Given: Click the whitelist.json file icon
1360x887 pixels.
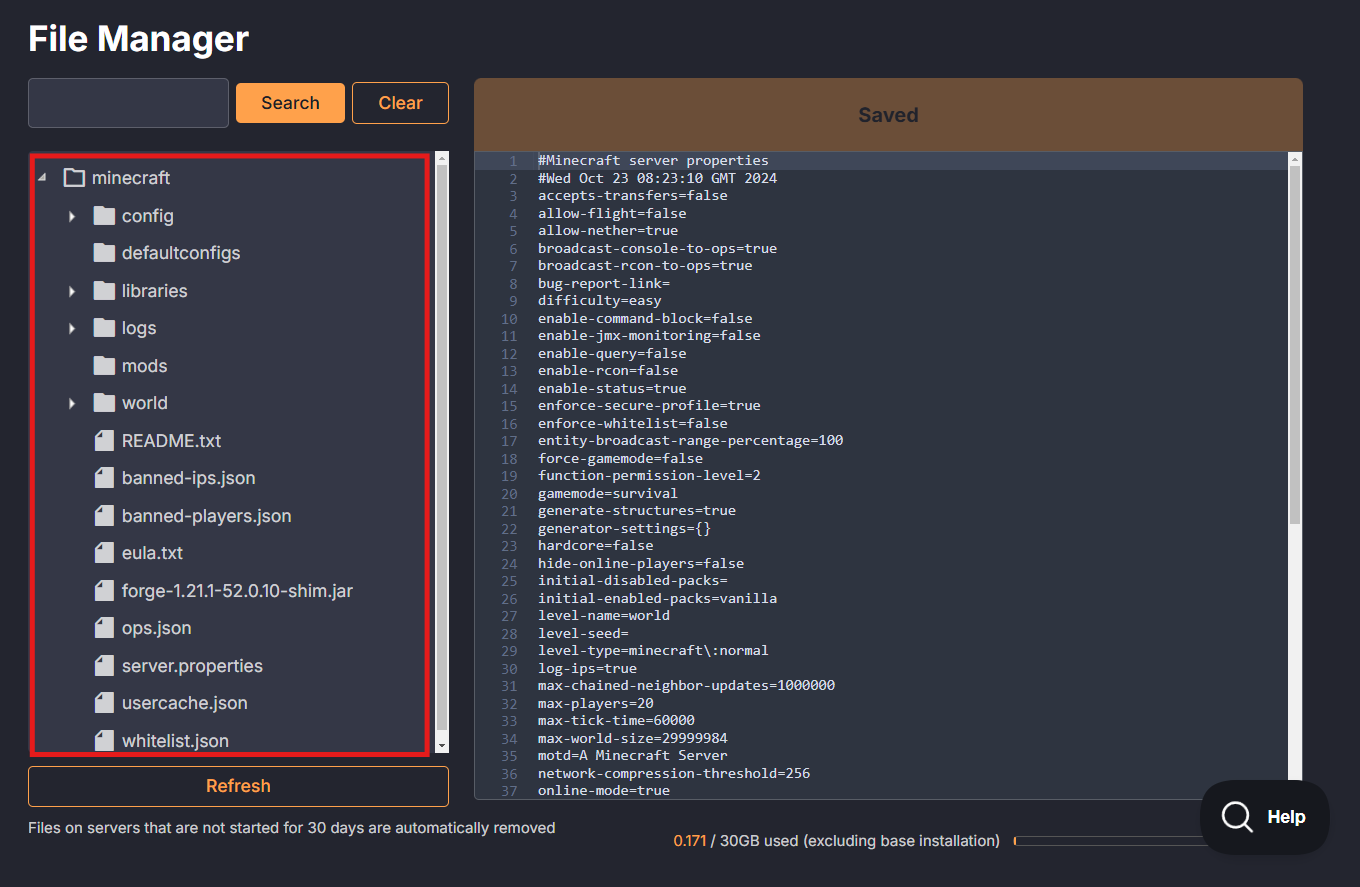Looking at the screenshot, I should (x=104, y=741).
